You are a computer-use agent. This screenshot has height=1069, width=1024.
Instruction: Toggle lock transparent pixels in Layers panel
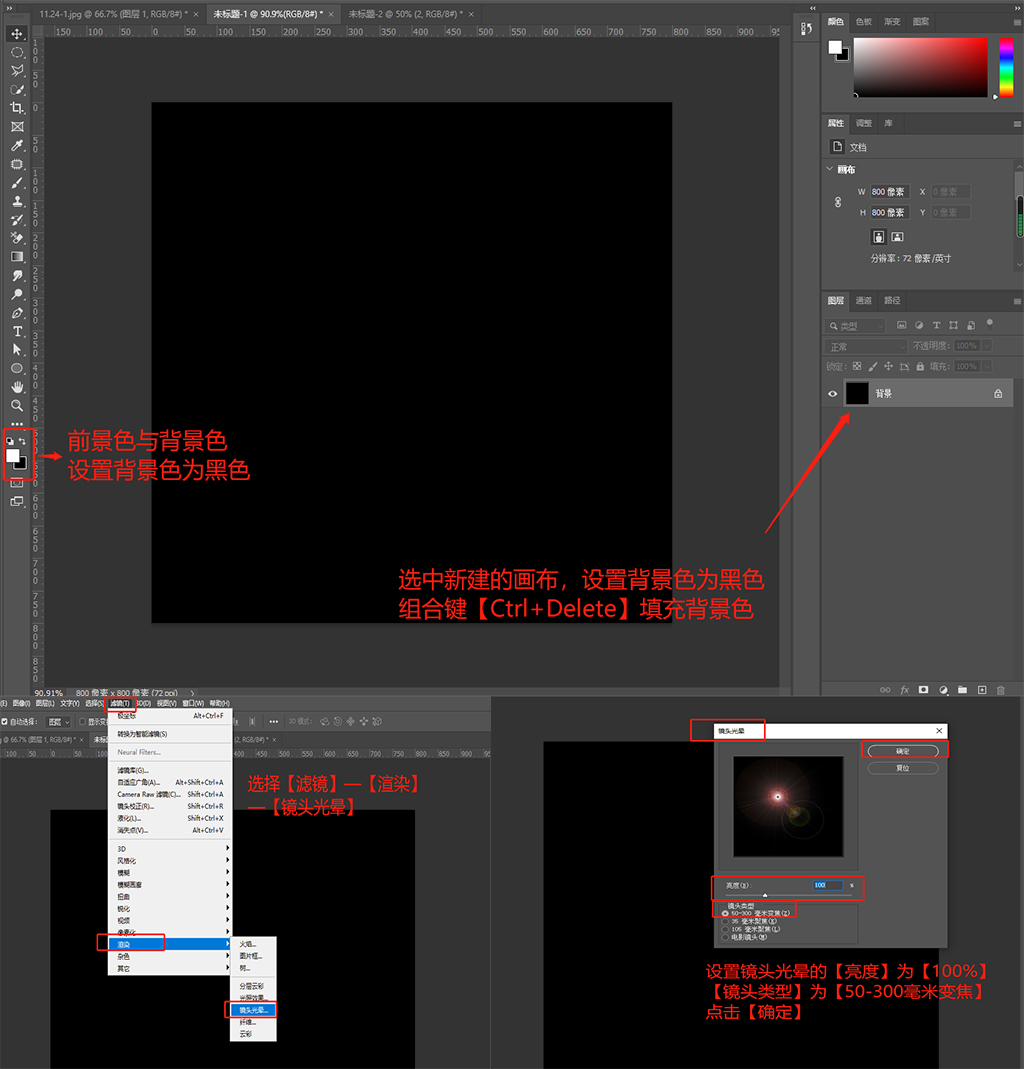(x=857, y=366)
